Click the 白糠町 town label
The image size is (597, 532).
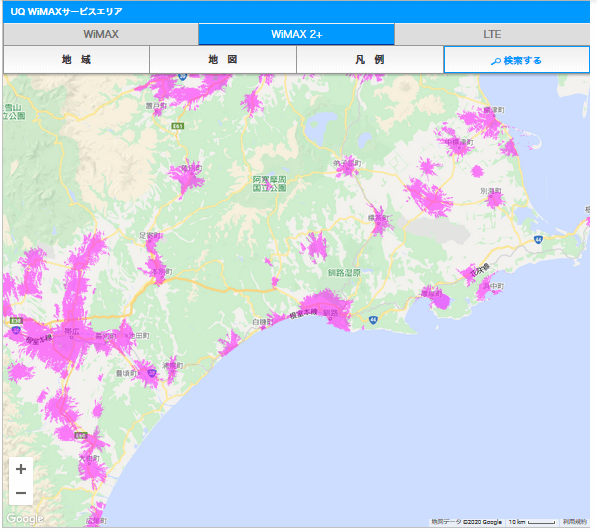pyautogui.click(x=262, y=322)
